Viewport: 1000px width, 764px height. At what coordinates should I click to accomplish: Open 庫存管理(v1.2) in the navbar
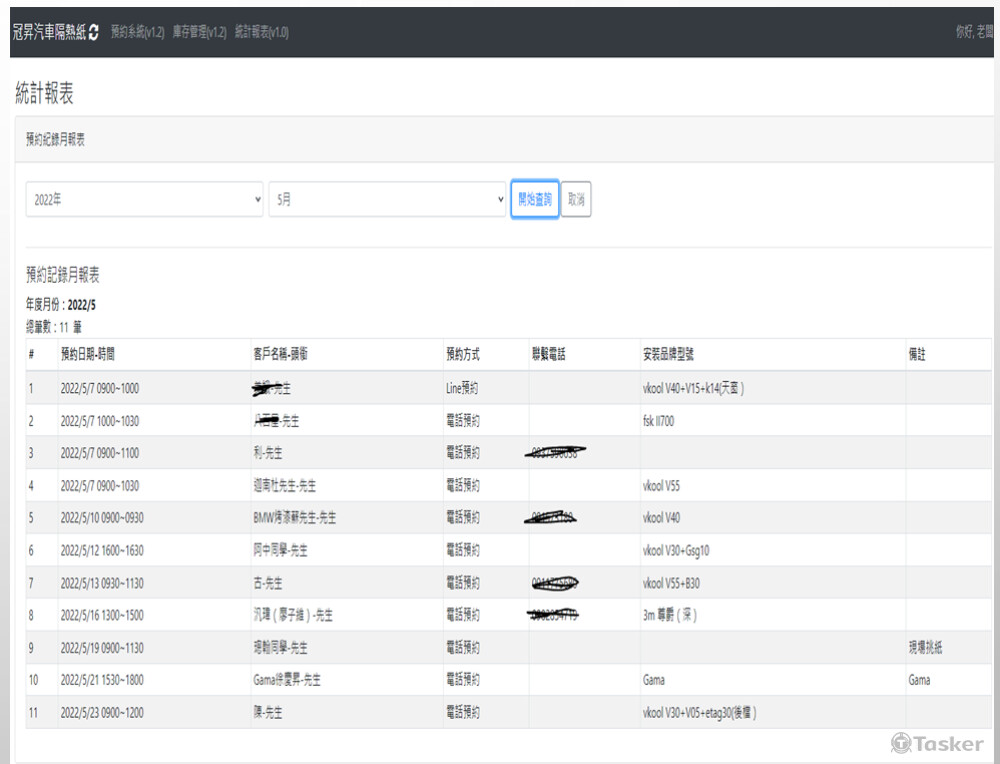(199, 32)
